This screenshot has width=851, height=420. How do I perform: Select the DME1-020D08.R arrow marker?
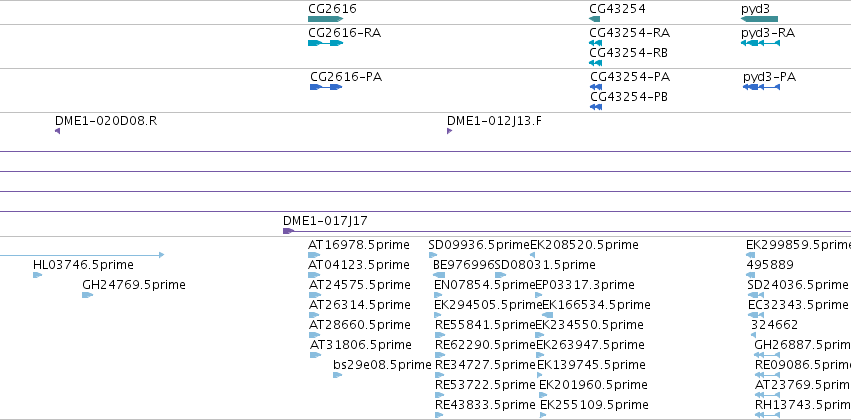click(x=58, y=131)
